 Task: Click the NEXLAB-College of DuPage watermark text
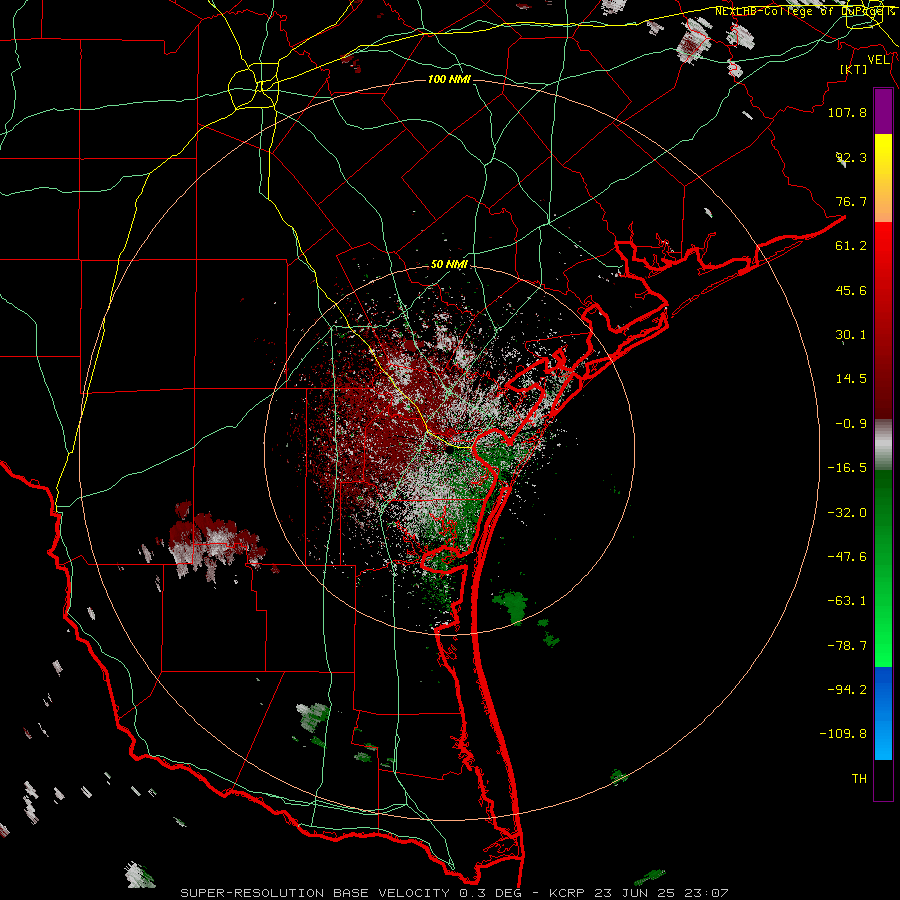click(x=805, y=11)
